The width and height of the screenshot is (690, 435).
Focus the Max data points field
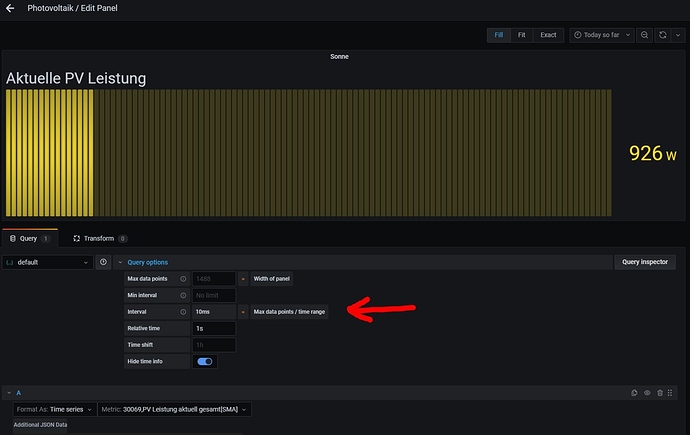click(214, 279)
